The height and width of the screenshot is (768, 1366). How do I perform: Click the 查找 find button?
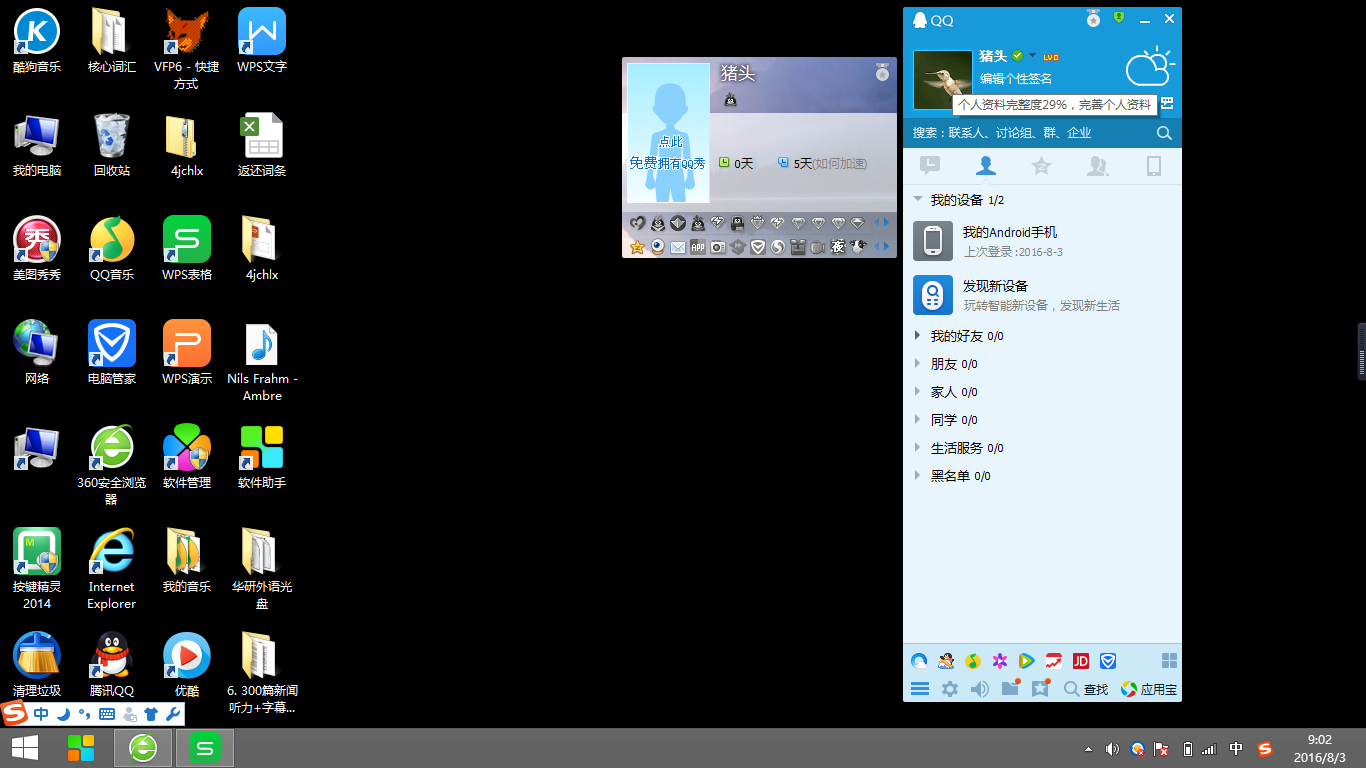[x=1086, y=689]
